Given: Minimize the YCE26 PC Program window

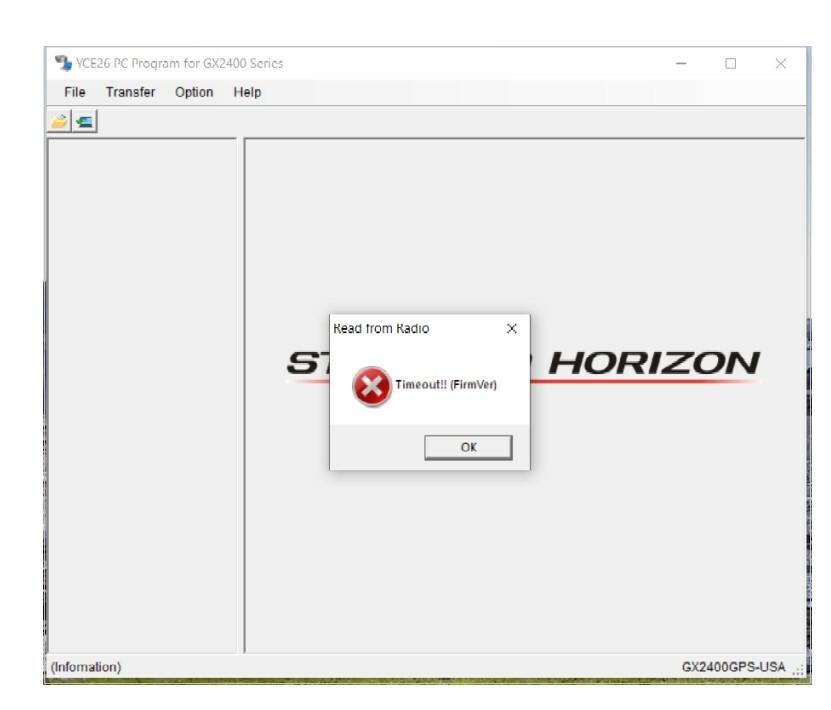Looking at the screenshot, I should tap(682, 64).
